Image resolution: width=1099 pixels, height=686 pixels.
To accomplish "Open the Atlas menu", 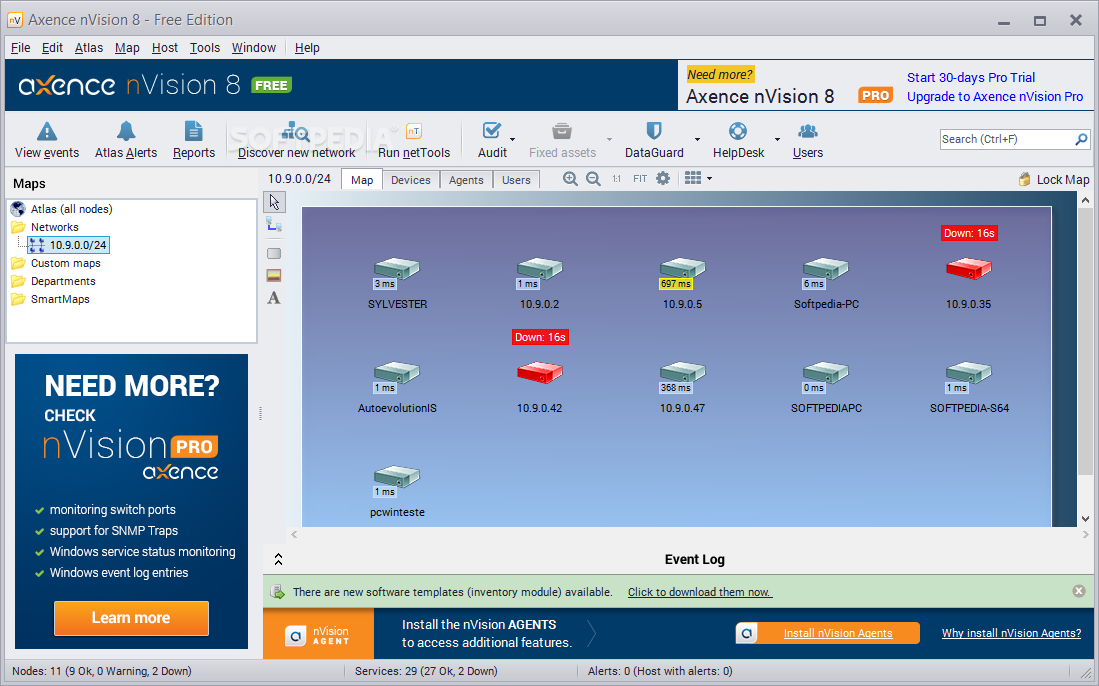I will click(89, 48).
